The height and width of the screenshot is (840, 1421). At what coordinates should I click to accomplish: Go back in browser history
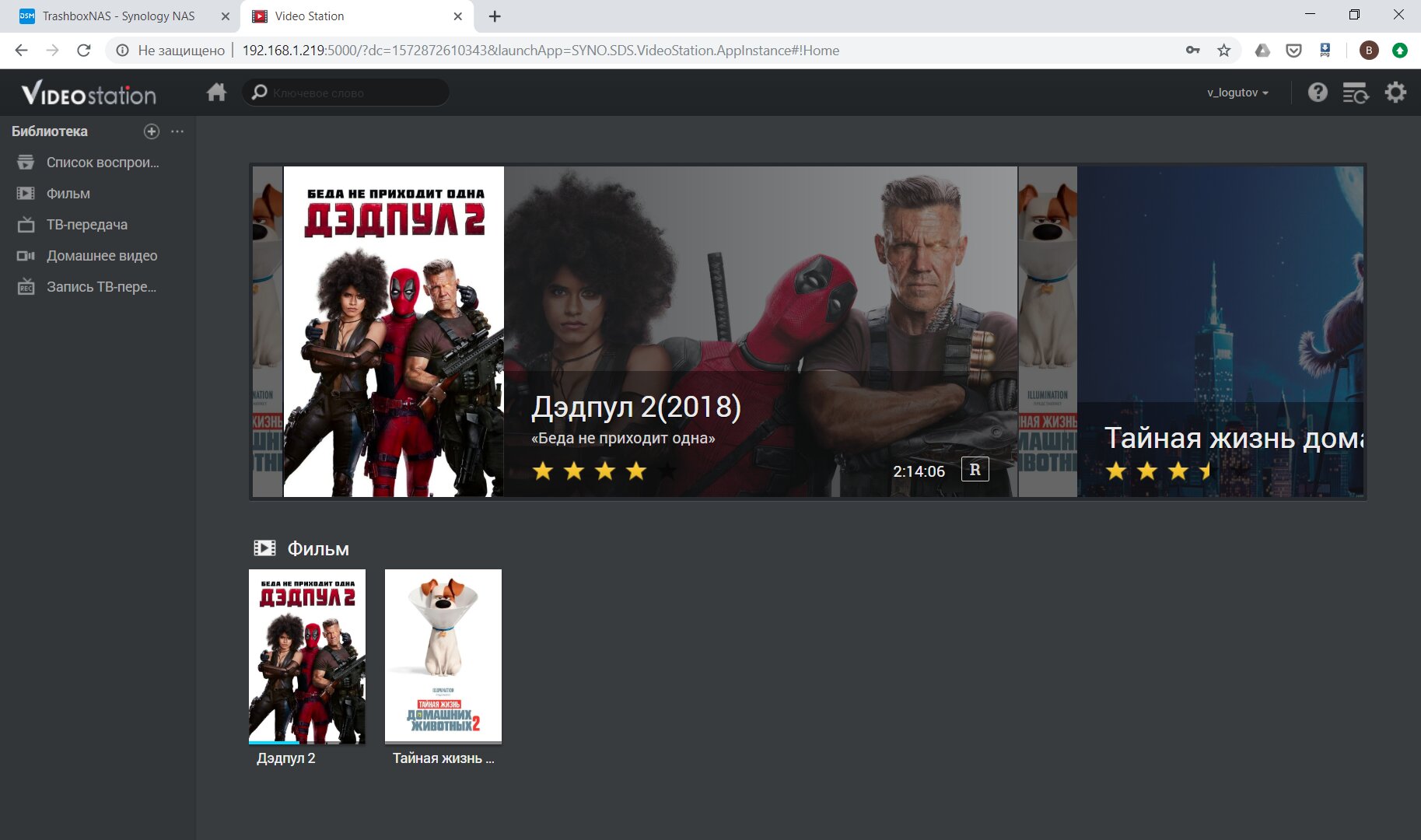[22, 51]
